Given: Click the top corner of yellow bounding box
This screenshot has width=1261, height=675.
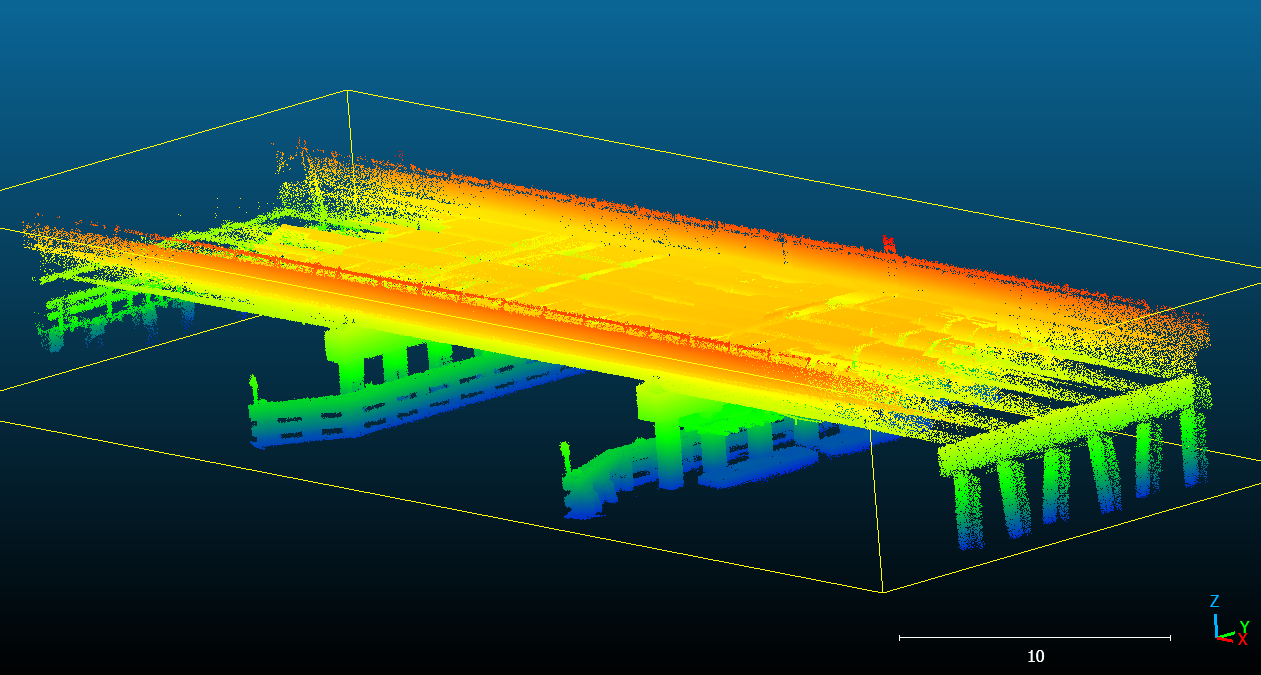Looking at the screenshot, I should [347, 91].
